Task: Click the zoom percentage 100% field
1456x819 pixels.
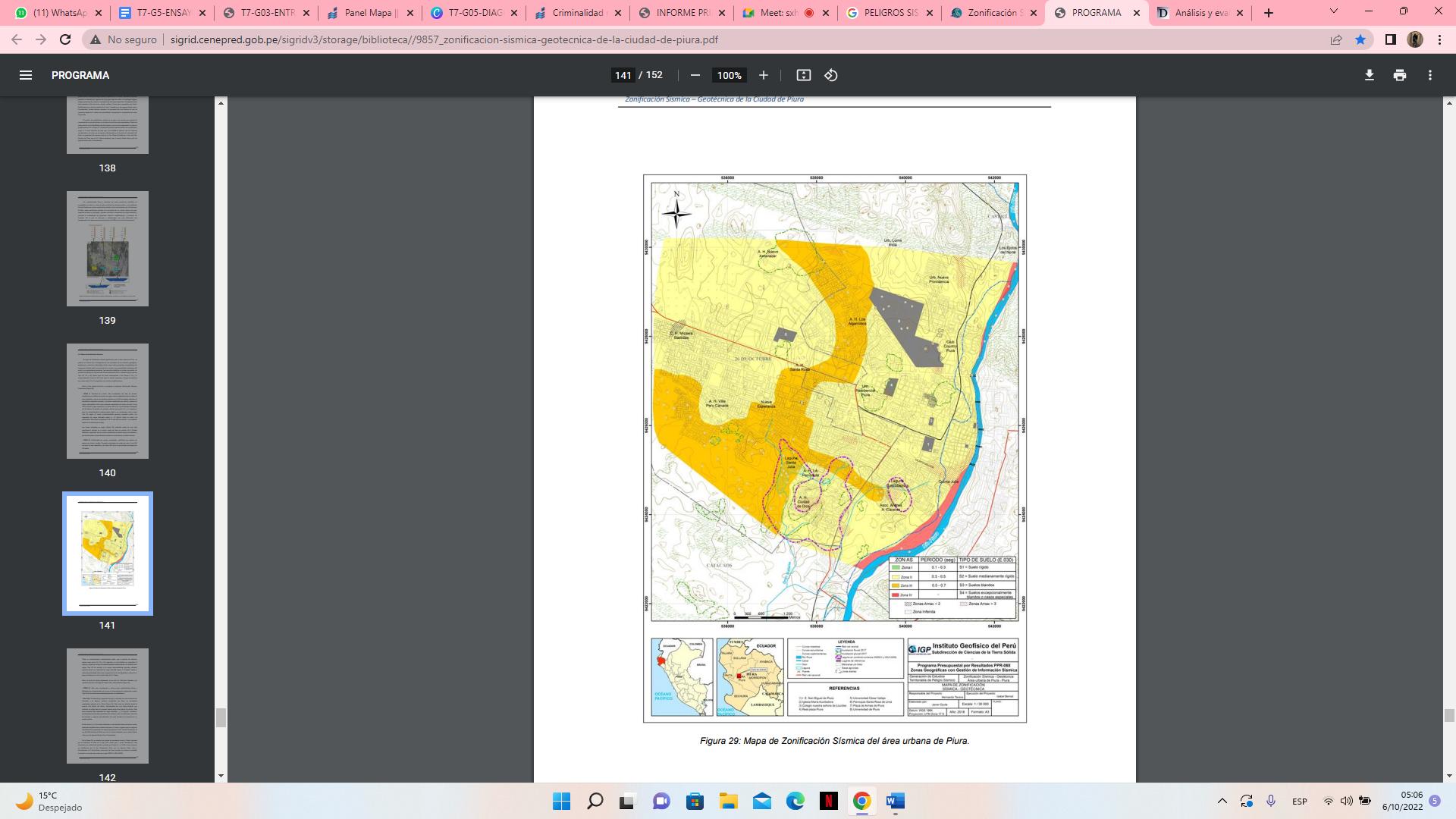Action: click(x=729, y=75)
